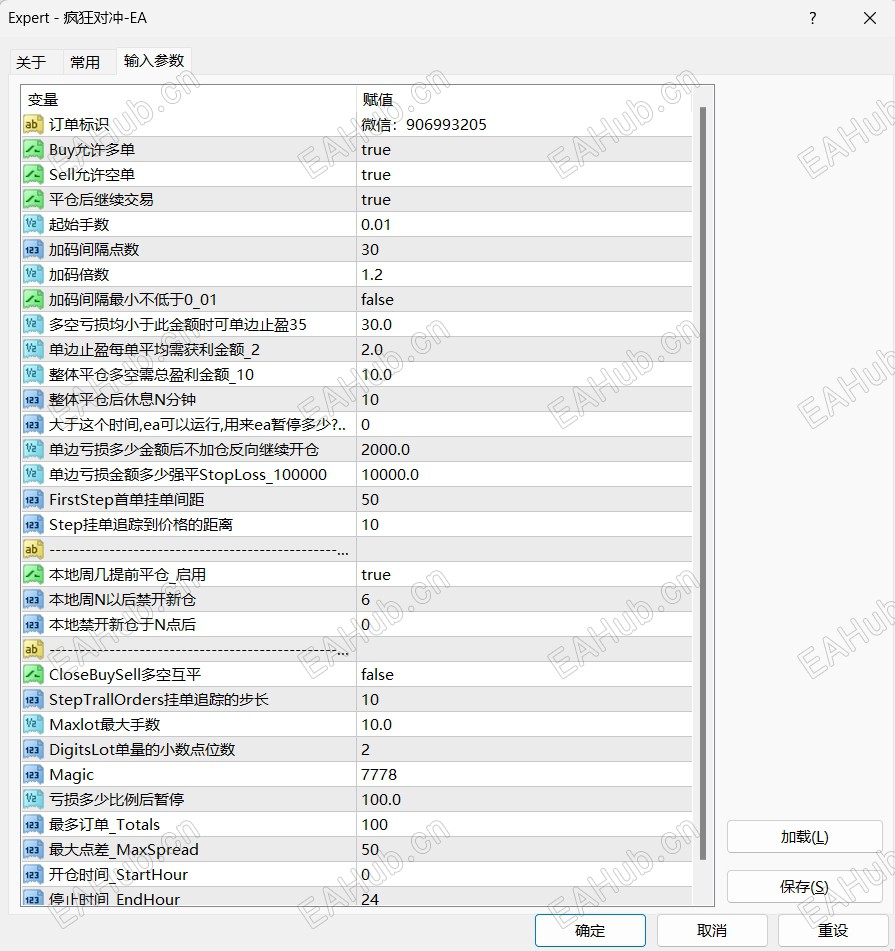Click the 加码倍数 value 1.2
This screenshot has width=895, height=951.
372,274
